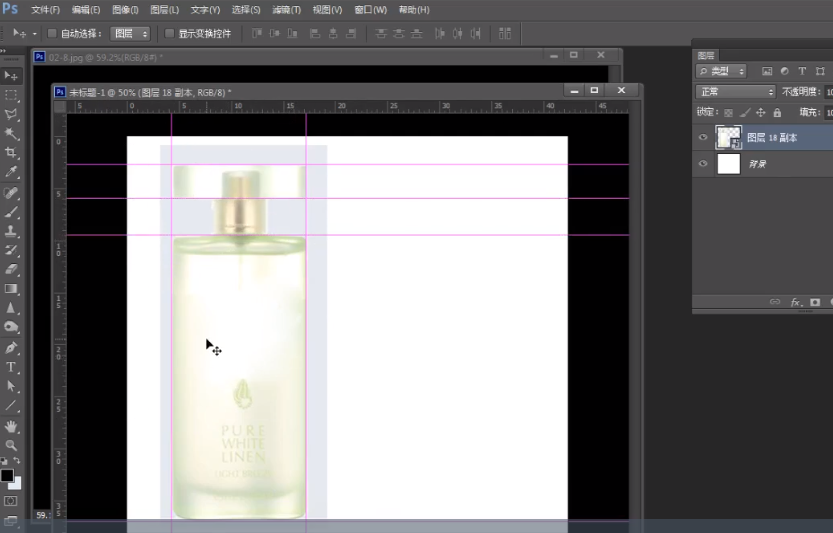Screen dimensions: 833x533
Task: Select the Clone Stamp tool
Action: 11,231
